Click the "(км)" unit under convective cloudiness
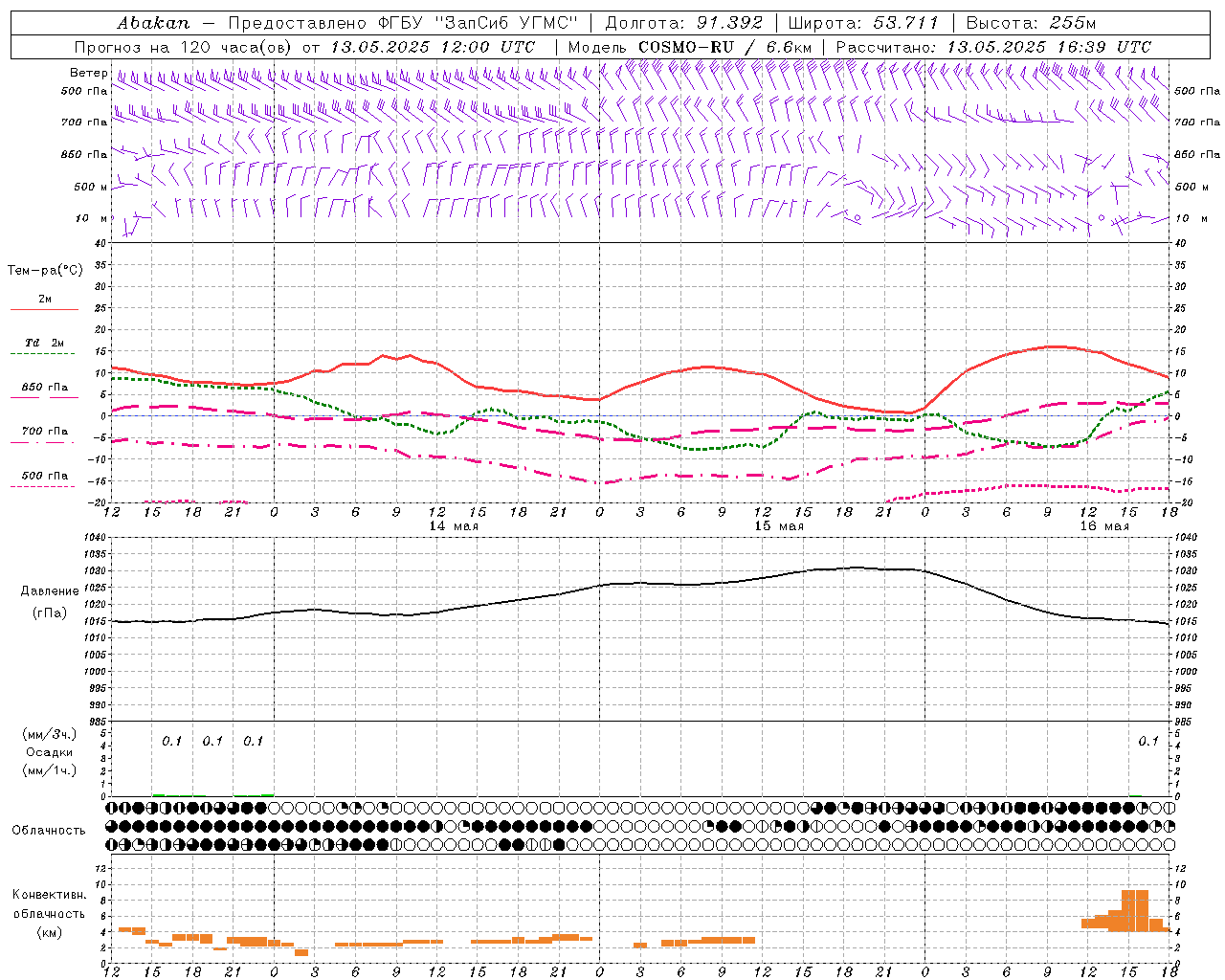1225x980 pixels. coord(49,932)
